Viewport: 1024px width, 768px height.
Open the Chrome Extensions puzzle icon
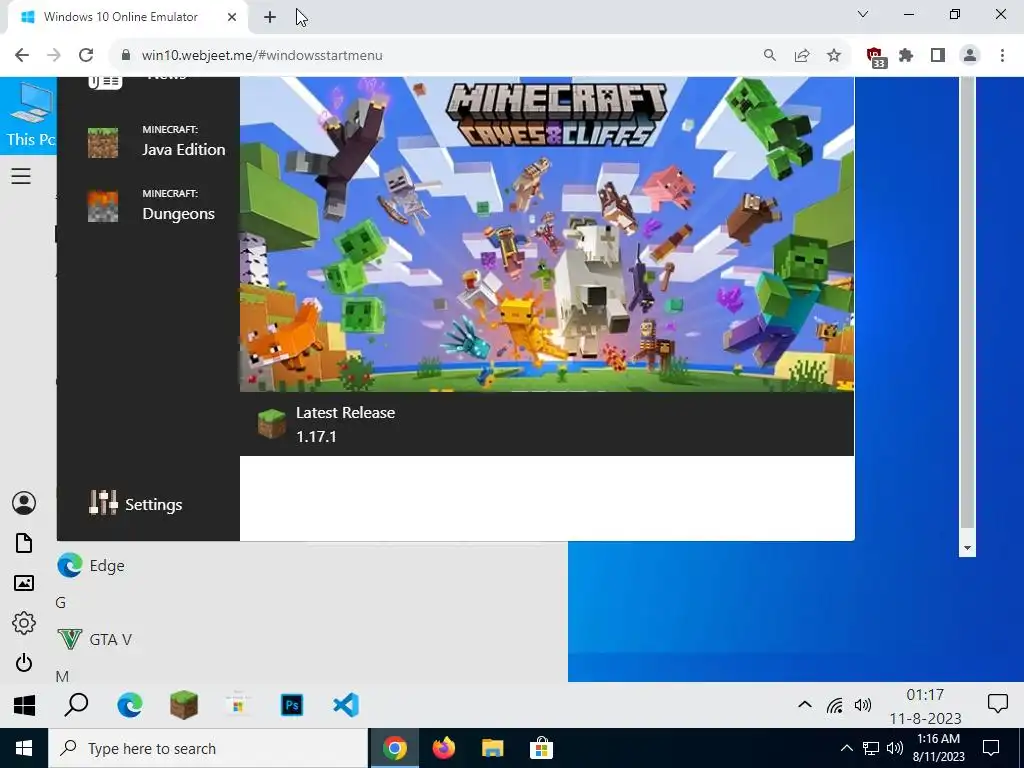(906, 56)
